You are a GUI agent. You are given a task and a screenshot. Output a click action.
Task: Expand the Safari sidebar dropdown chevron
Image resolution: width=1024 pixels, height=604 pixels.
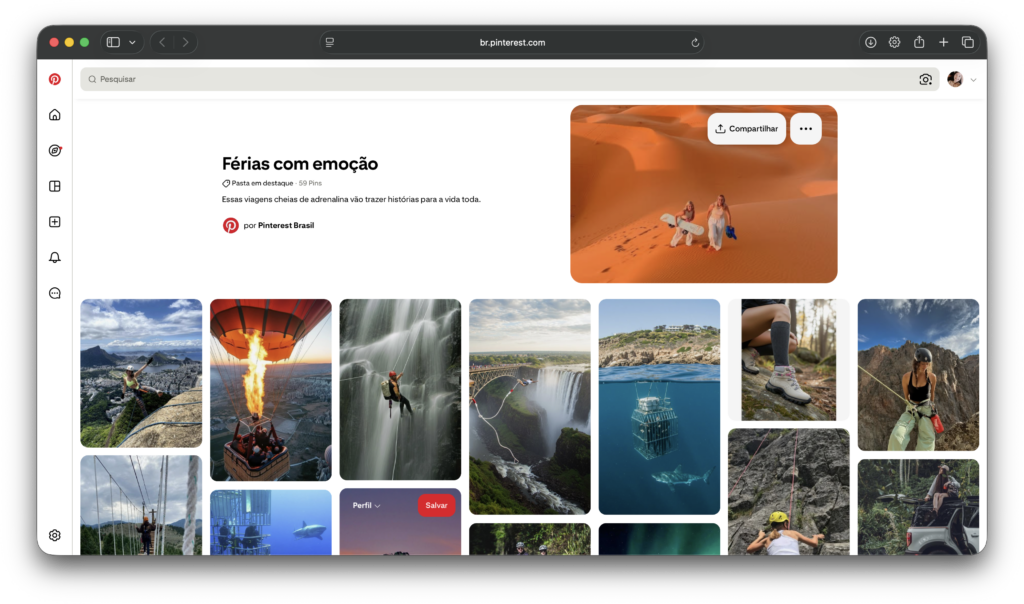tap(133, 42)
